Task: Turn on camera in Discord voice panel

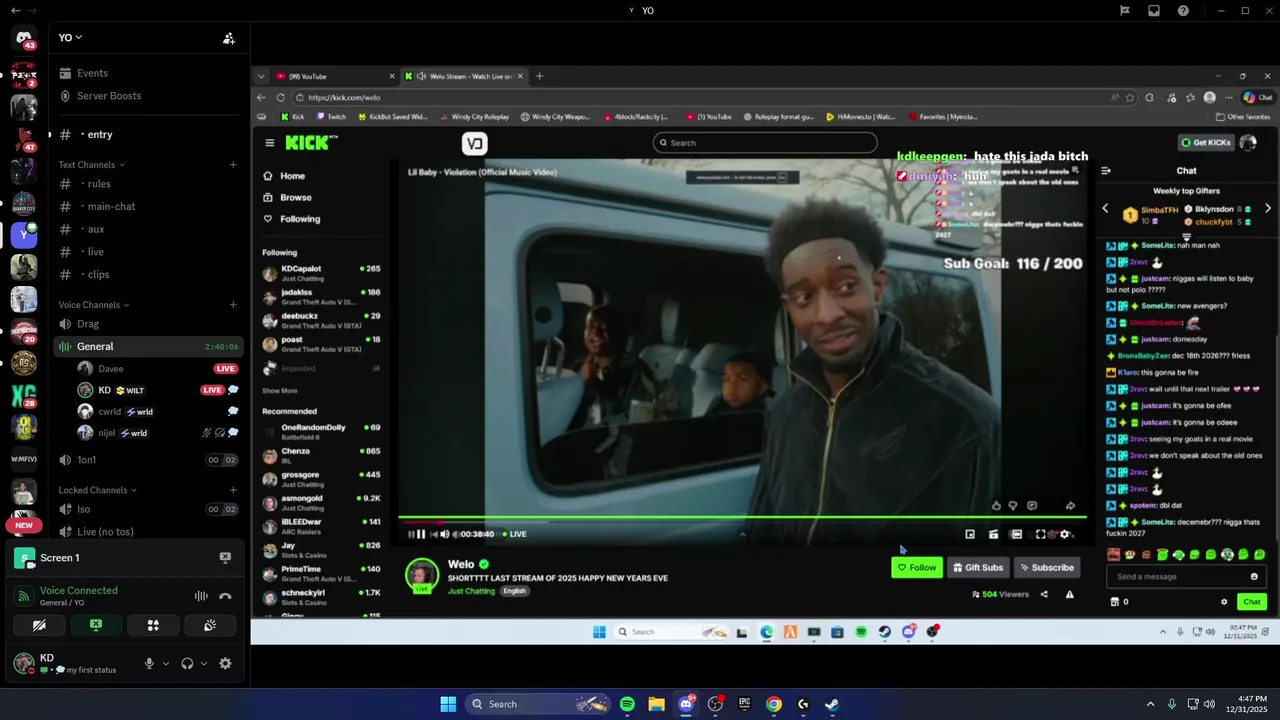Action: click(x=39, y=625)
